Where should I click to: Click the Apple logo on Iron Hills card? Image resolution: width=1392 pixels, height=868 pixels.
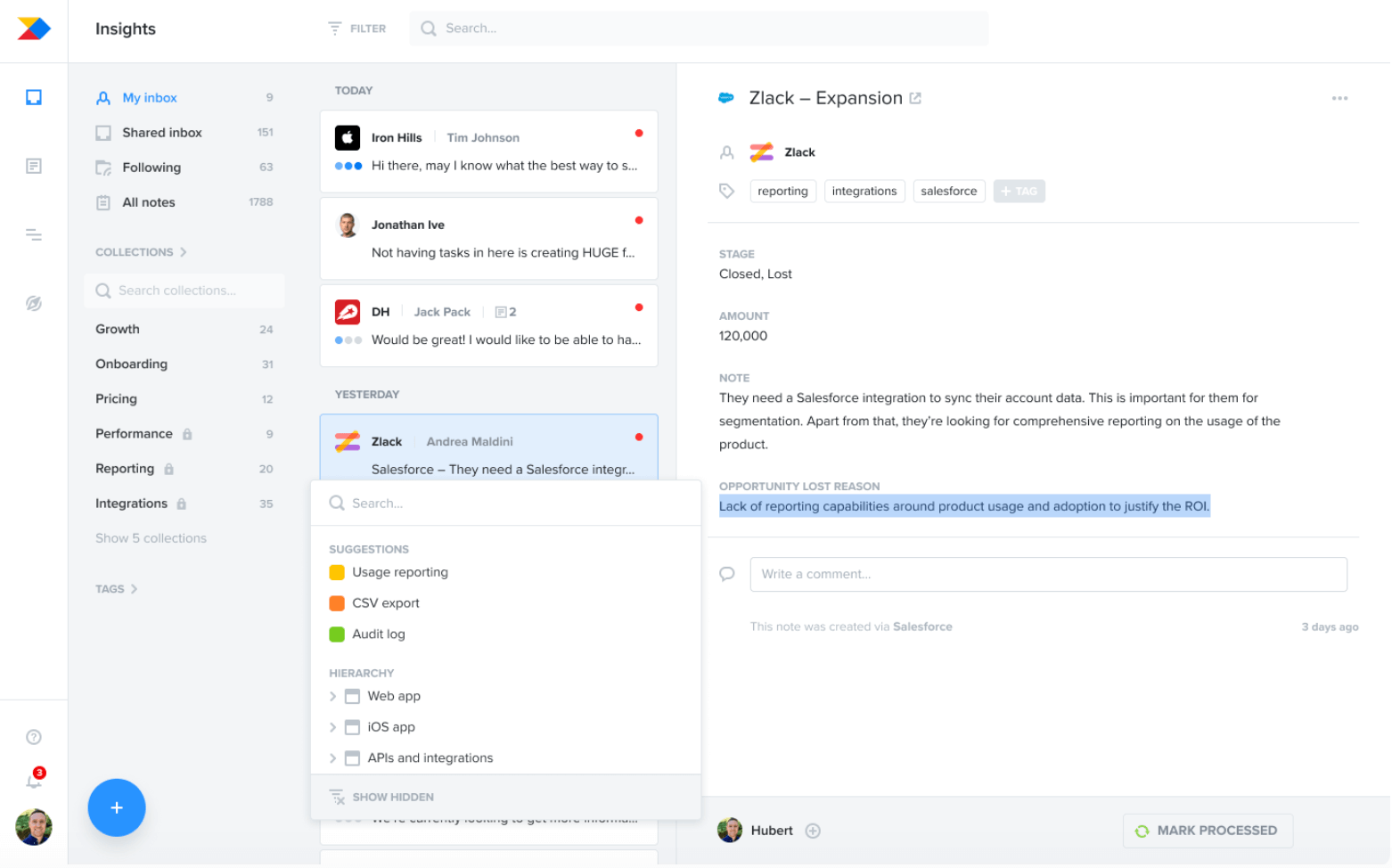tap(348, 137)
